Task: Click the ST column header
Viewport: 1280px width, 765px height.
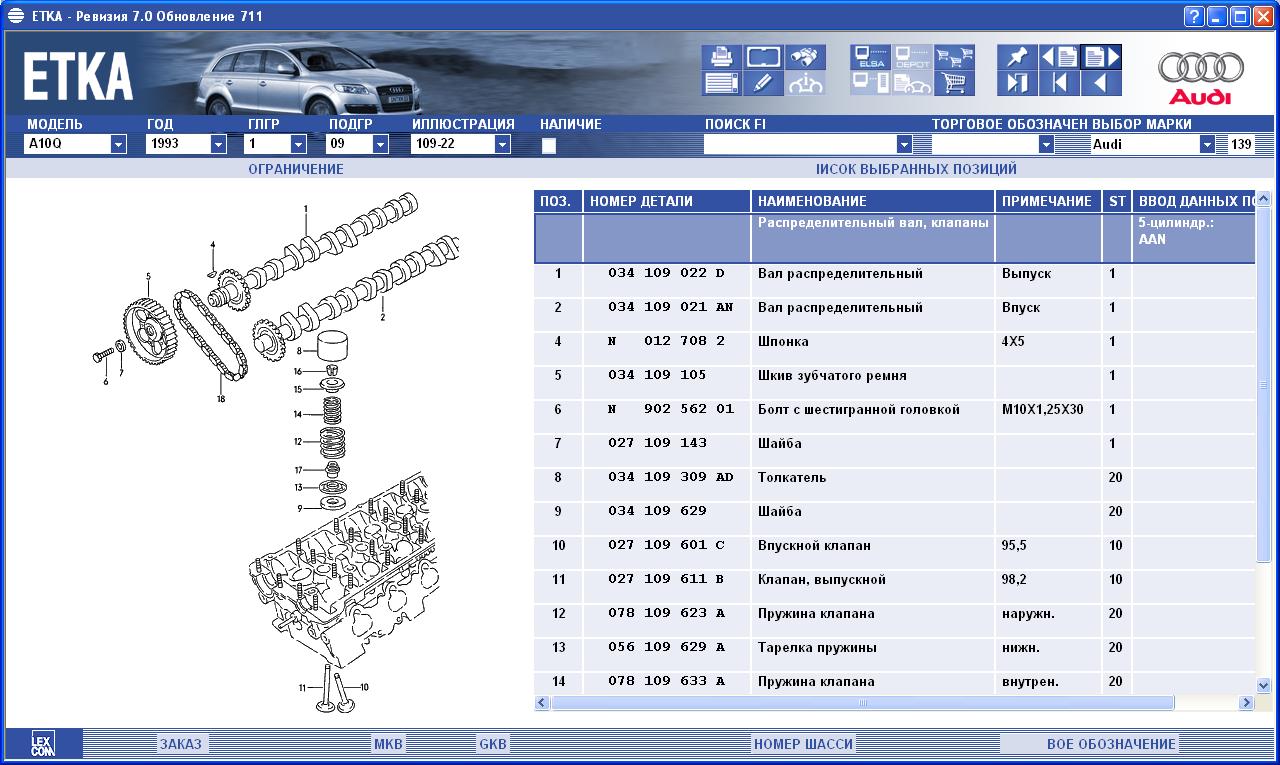Action: pyautogui.click(x=1117, y=201)
